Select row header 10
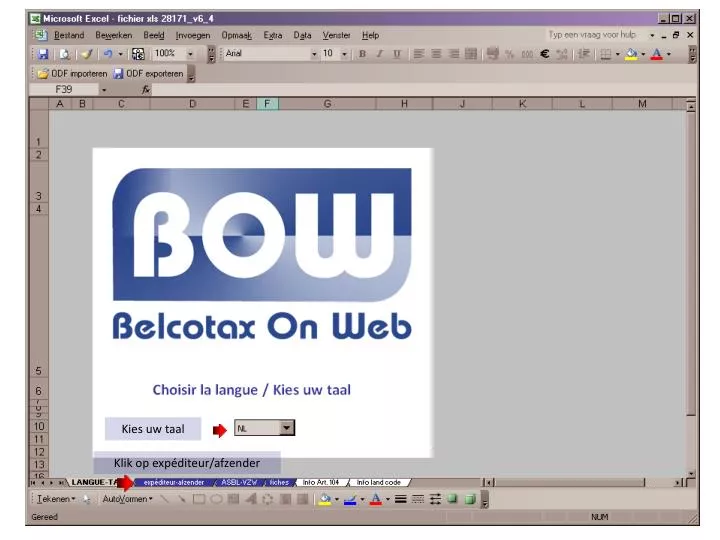720x540 pixels. [x=39, y=427]
